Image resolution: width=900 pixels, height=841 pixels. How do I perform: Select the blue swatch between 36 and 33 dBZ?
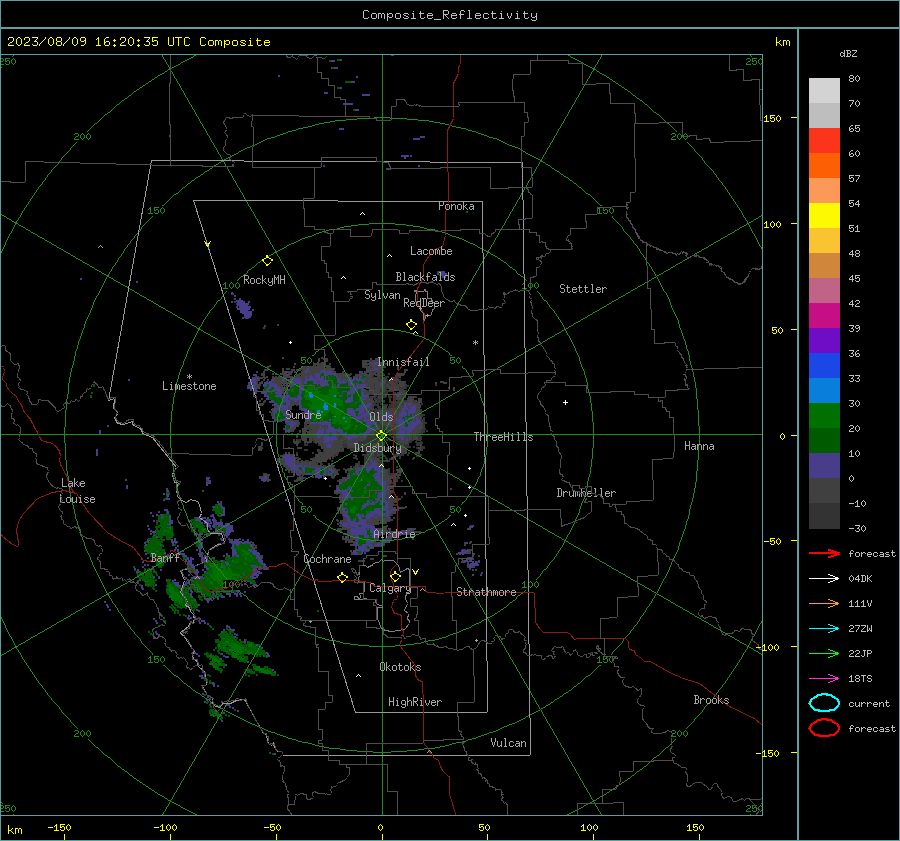click(824, 366)
